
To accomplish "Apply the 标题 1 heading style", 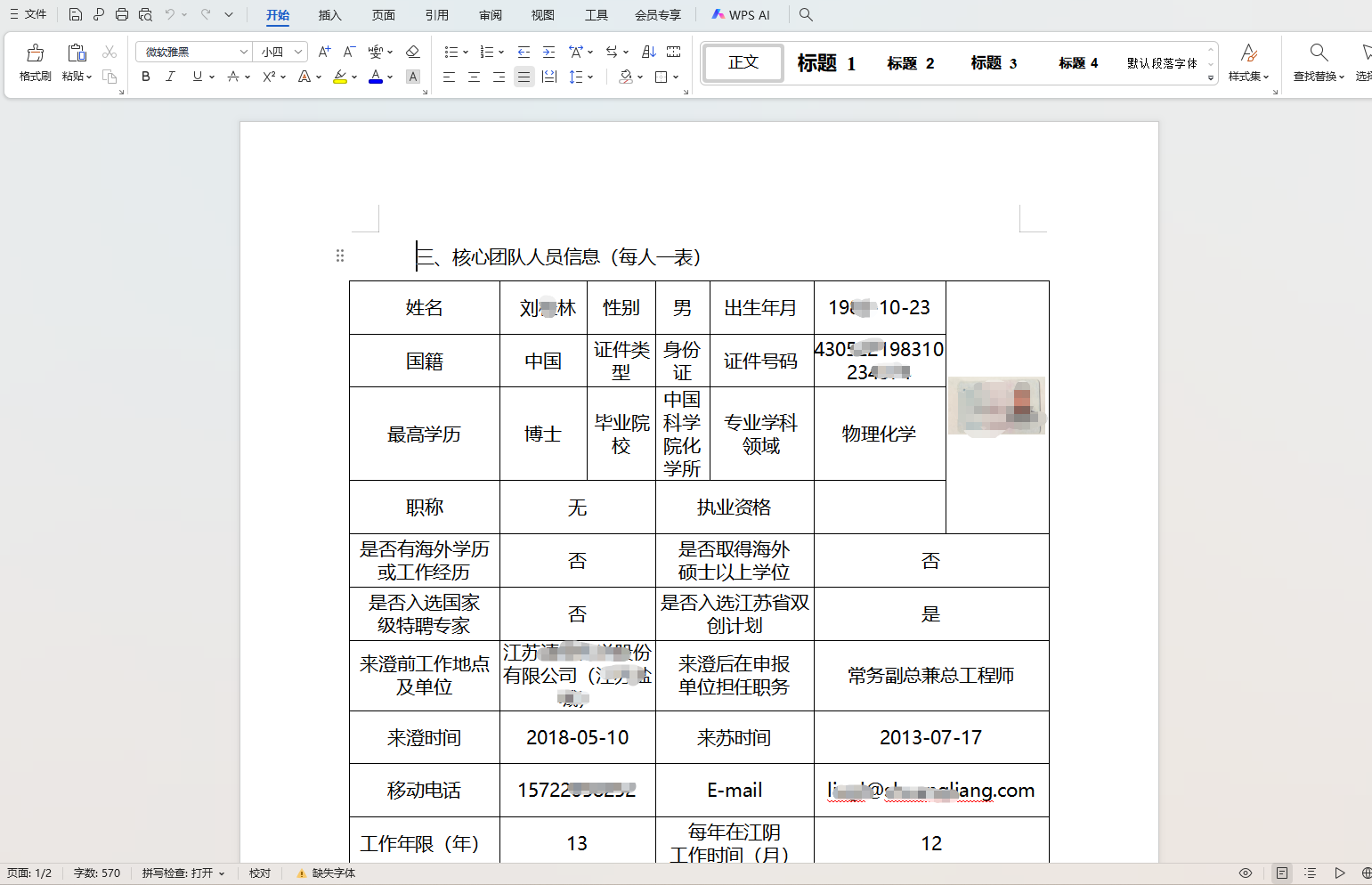I will (825, 63).
